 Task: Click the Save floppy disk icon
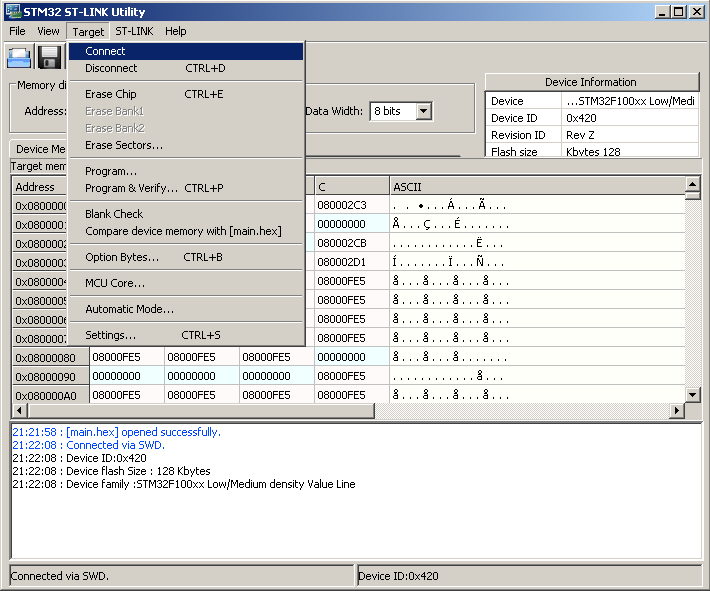50,57
